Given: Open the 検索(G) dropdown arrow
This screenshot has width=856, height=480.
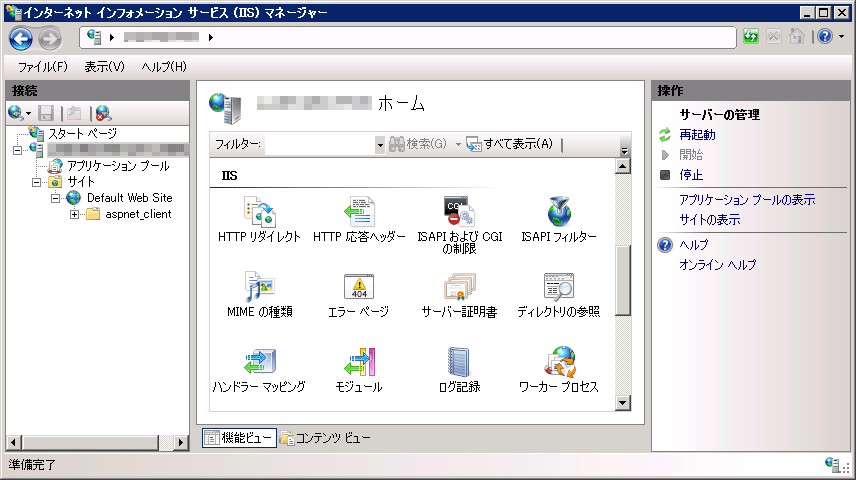Looking at the screenshot, I should point(458,145).
